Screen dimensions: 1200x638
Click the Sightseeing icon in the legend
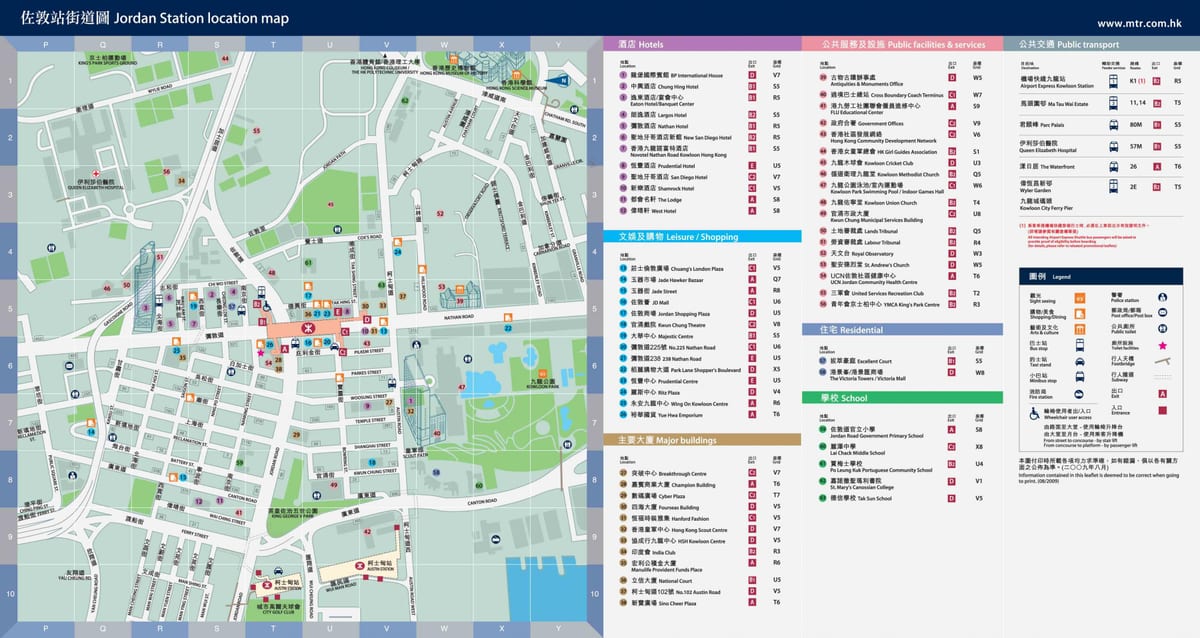tap(1080, 298)
